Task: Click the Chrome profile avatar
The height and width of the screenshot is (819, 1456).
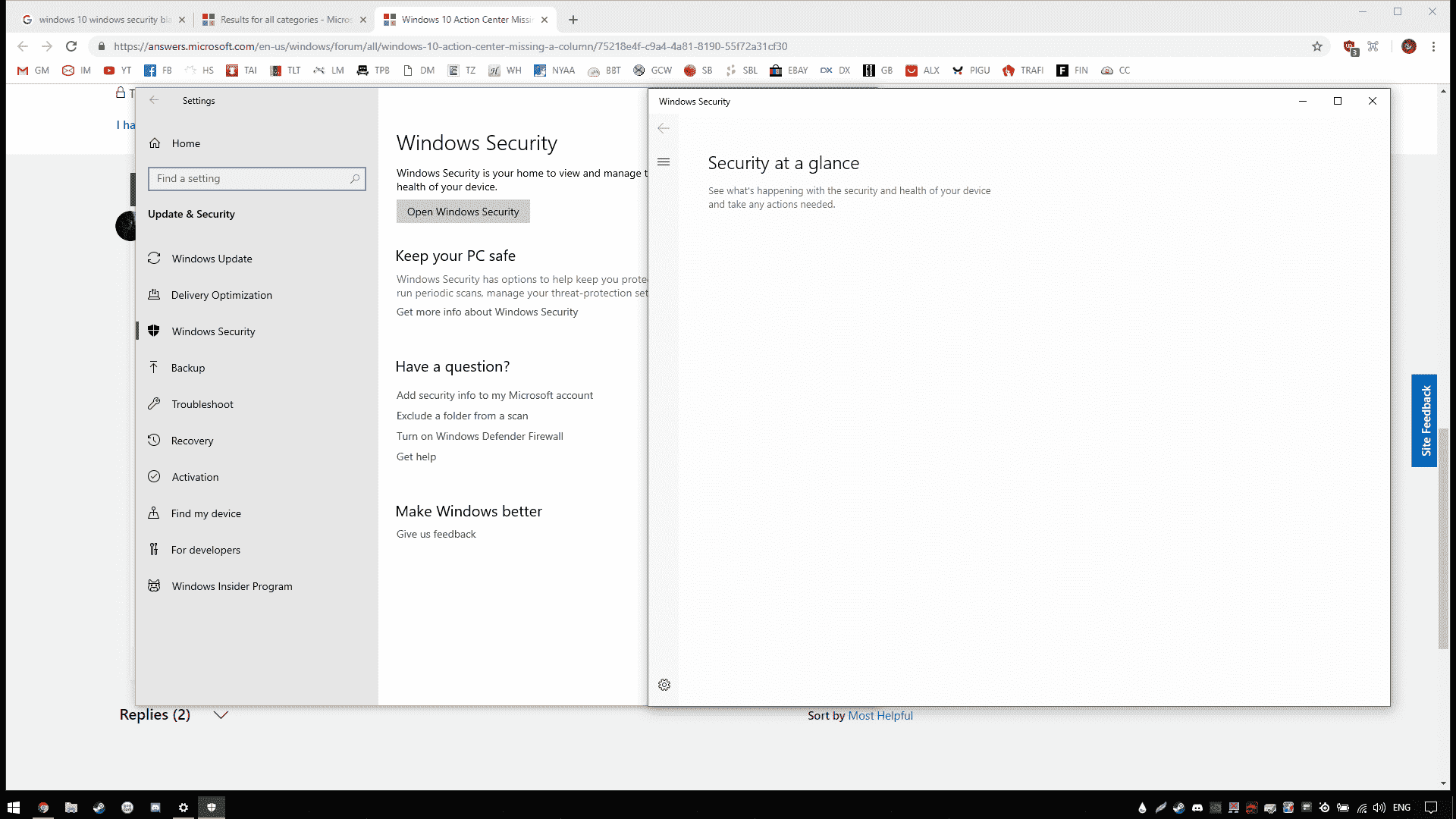Action: click(1409, 46)
